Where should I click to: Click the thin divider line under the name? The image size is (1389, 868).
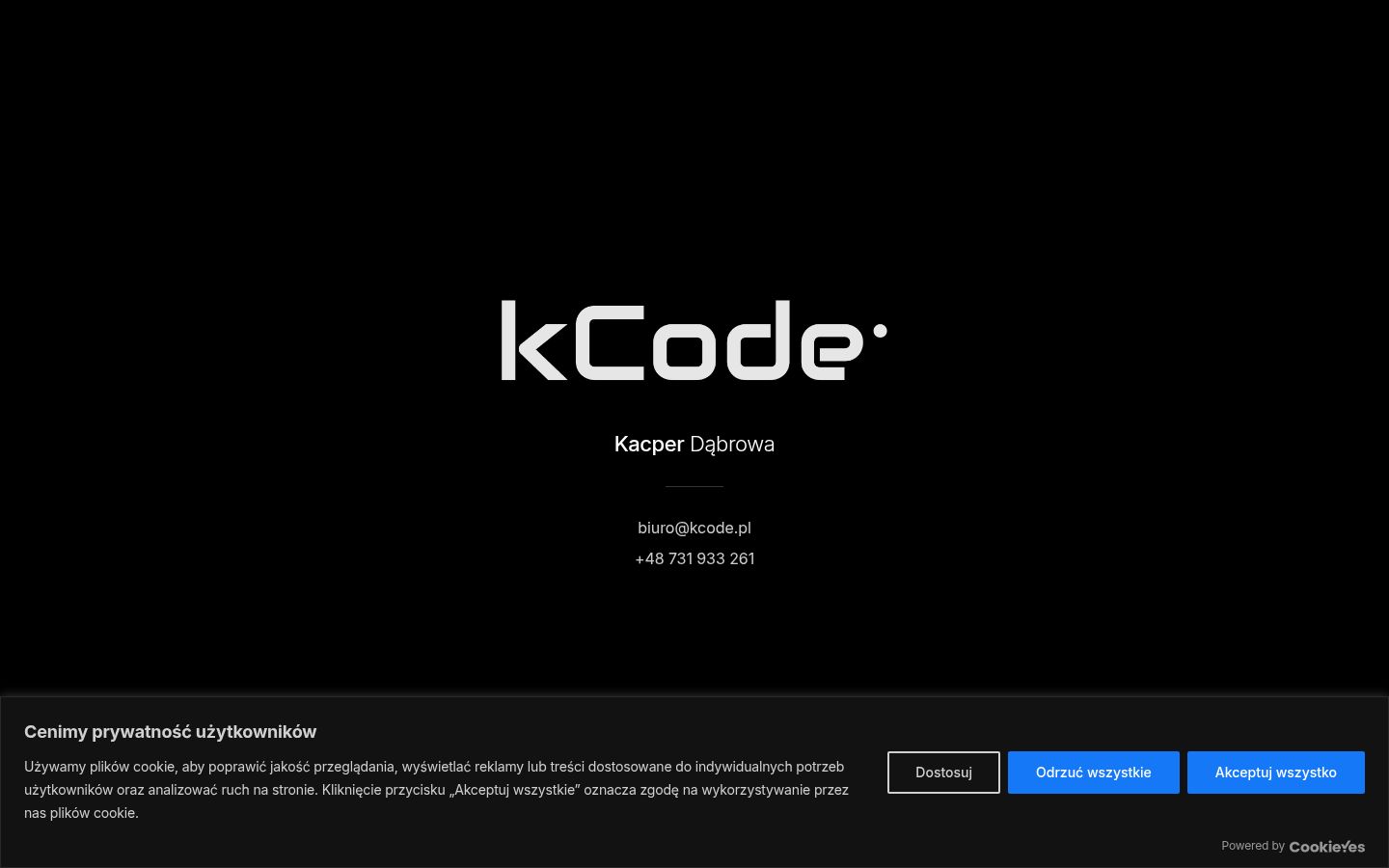pos(694,486)
